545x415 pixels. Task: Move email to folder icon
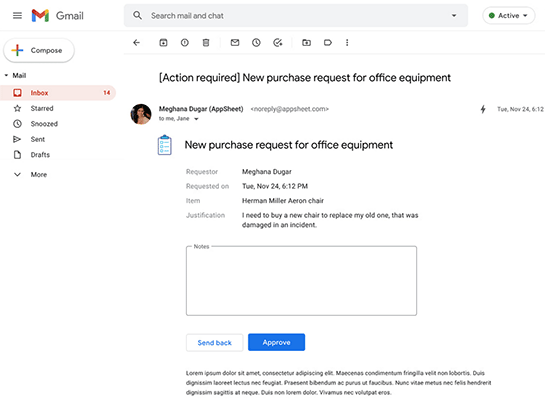click(306, 42)
